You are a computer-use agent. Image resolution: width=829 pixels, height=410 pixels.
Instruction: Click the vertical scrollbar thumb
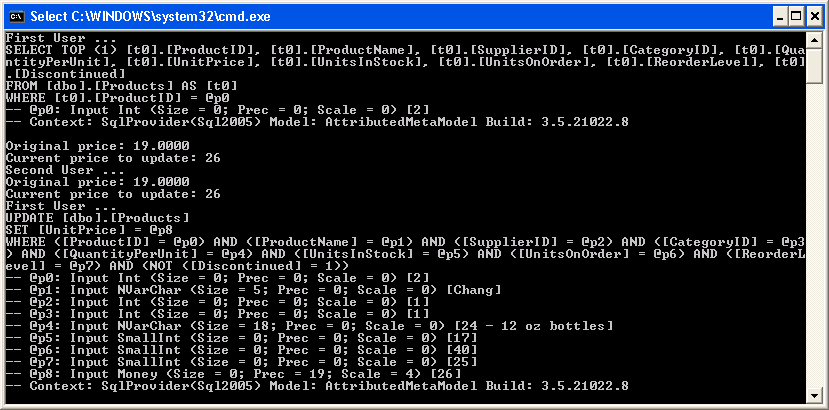point(814,65)
